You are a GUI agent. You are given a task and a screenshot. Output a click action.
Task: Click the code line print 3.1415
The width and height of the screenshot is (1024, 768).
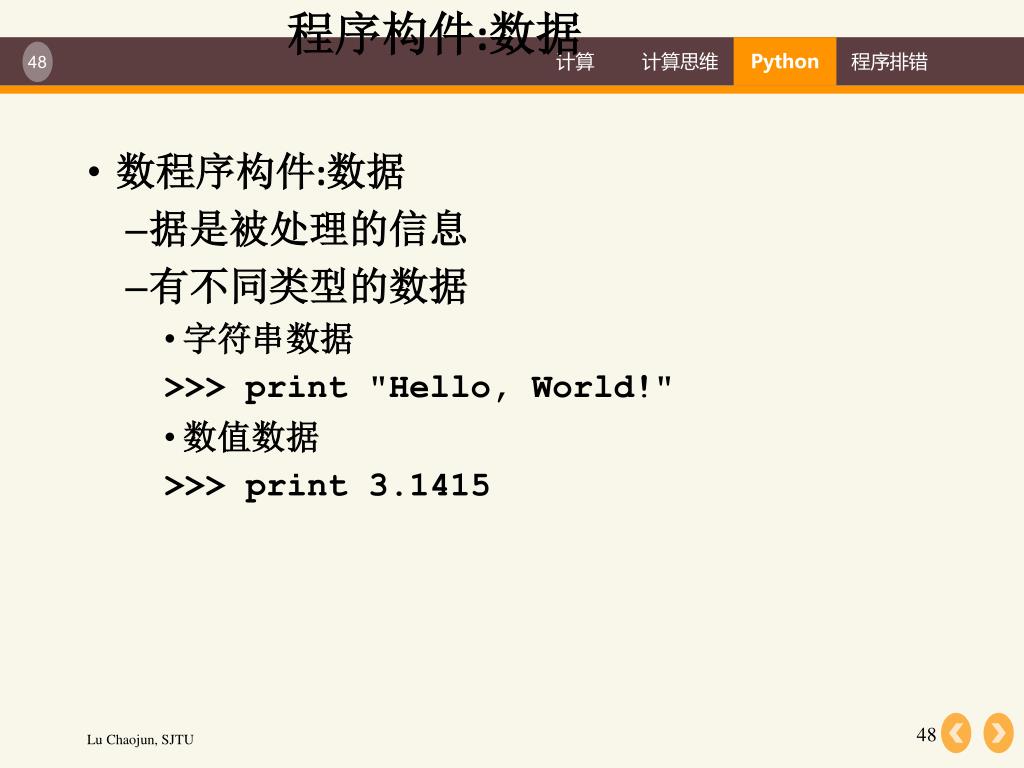[327, 486]
